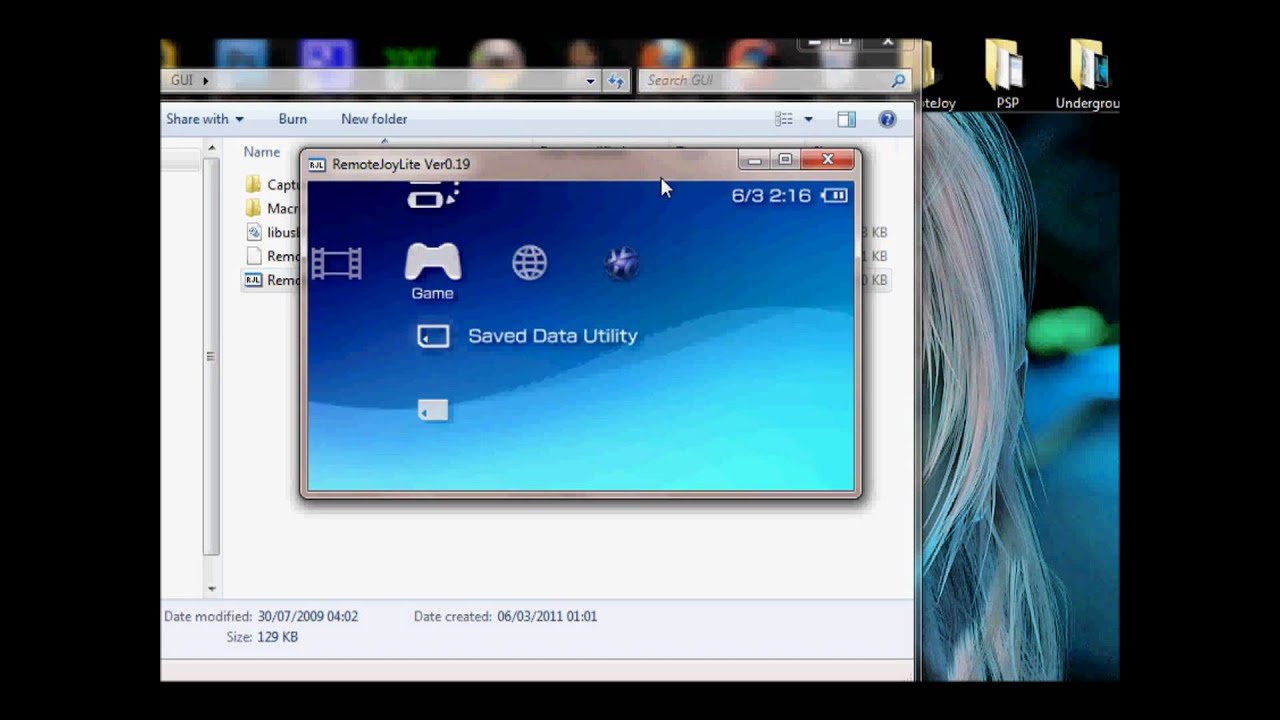
Task: Click Date modified value 30/07/2009 04:02
Action: (308, 617)
